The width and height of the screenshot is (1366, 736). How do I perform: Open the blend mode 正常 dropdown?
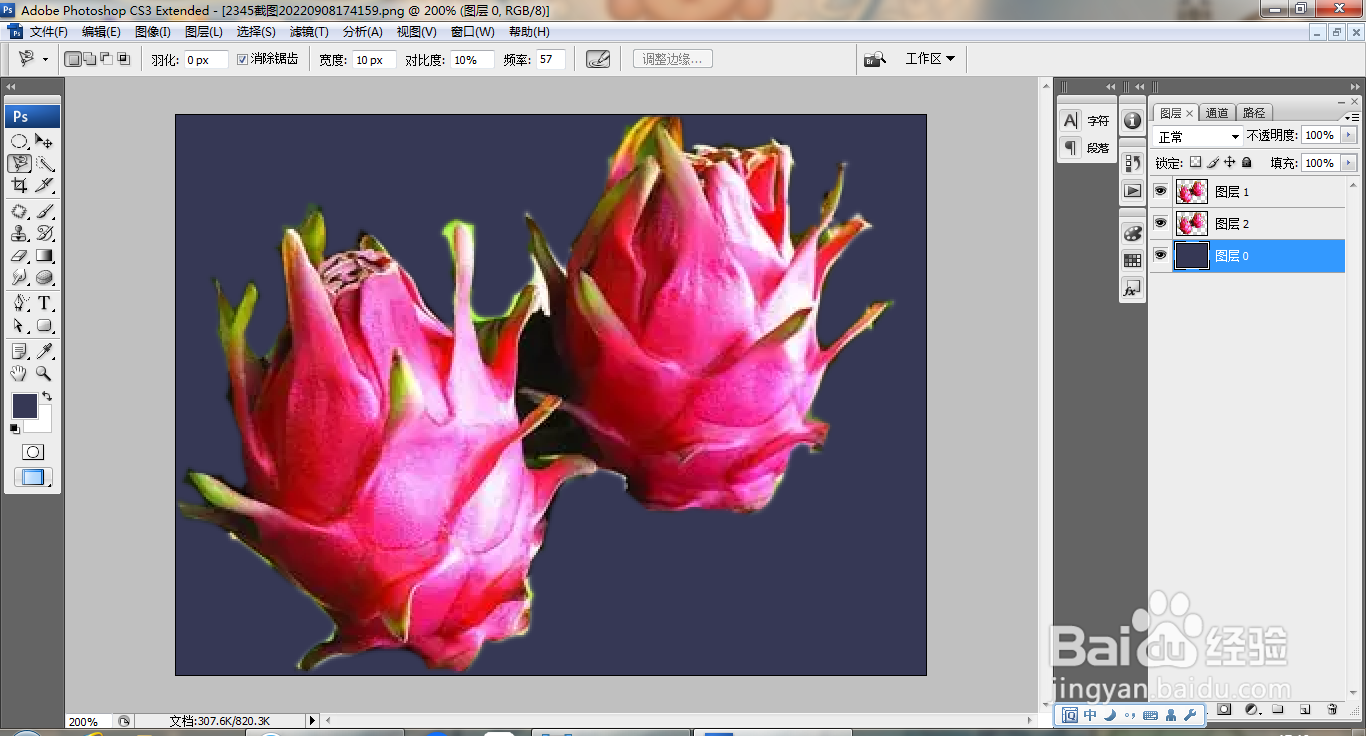pos(1198,136)
